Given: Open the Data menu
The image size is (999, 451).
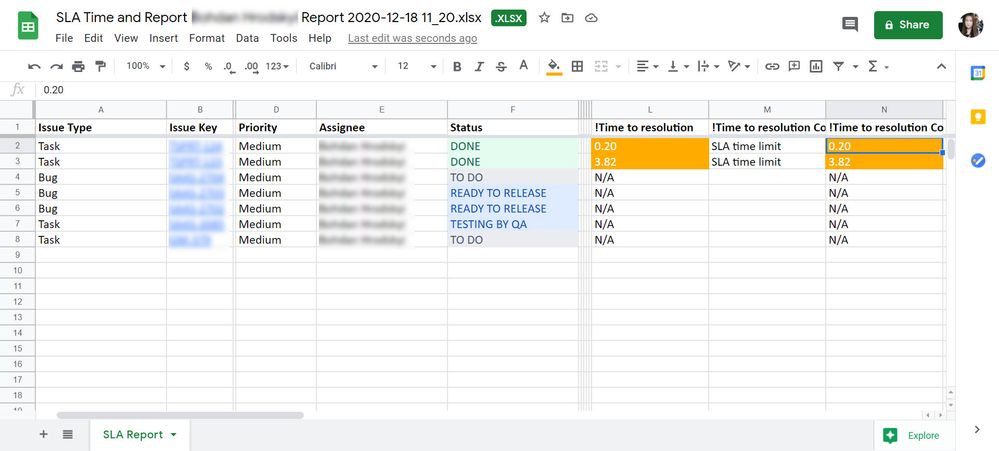Looking at the screenshot, I should (247, 38).
